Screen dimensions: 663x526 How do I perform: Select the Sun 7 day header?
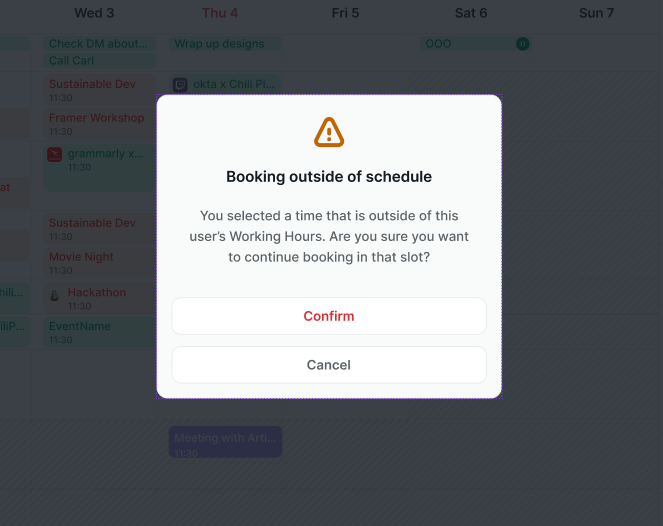[597, 13]
